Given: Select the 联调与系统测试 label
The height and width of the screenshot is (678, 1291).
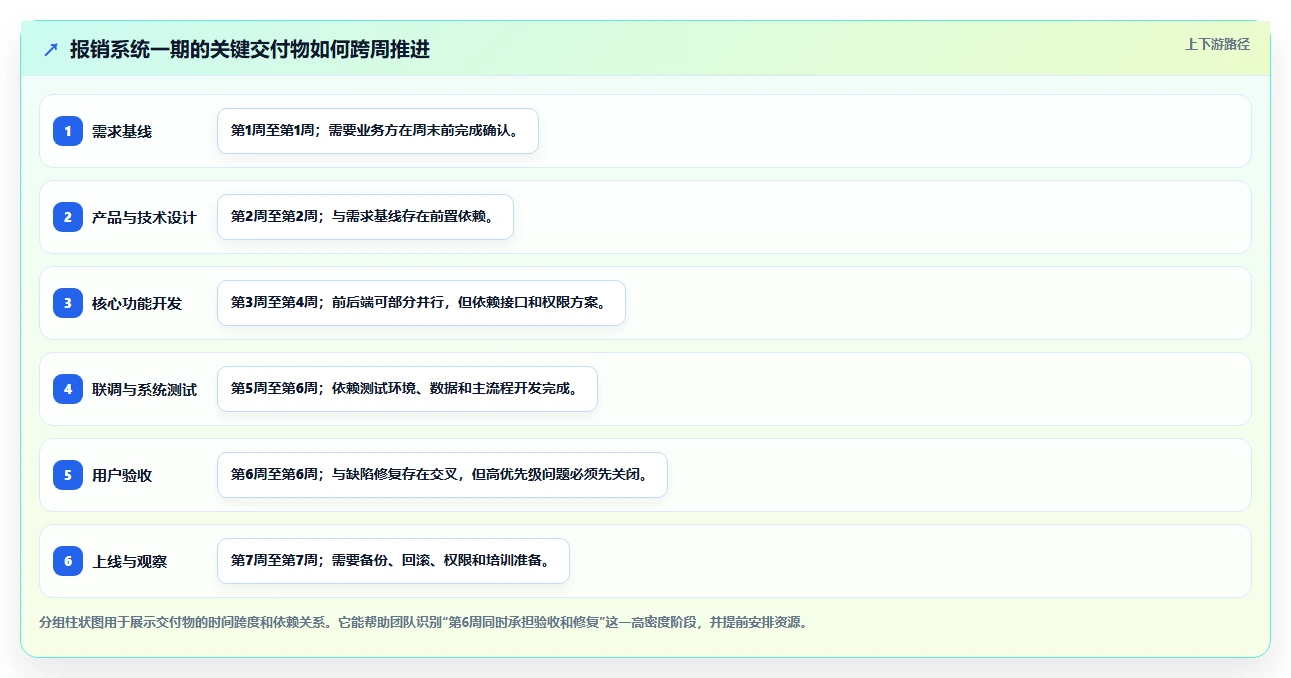Looking at the screenshot, I should [144, 389].
